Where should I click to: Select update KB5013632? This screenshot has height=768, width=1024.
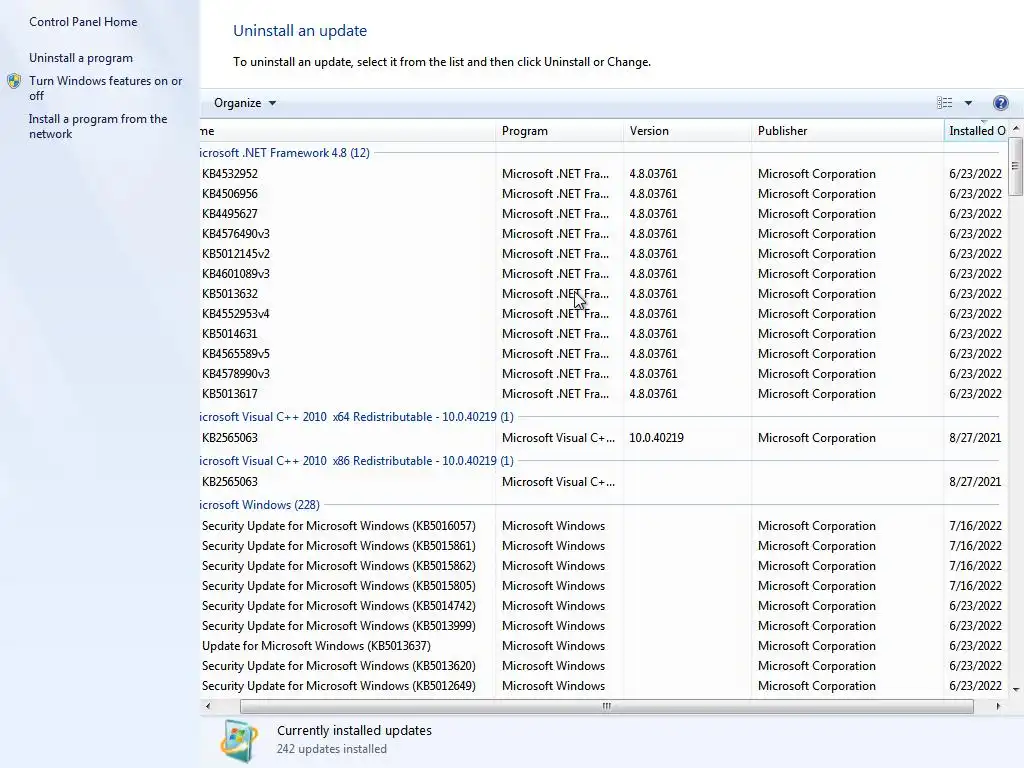[604, 294]
